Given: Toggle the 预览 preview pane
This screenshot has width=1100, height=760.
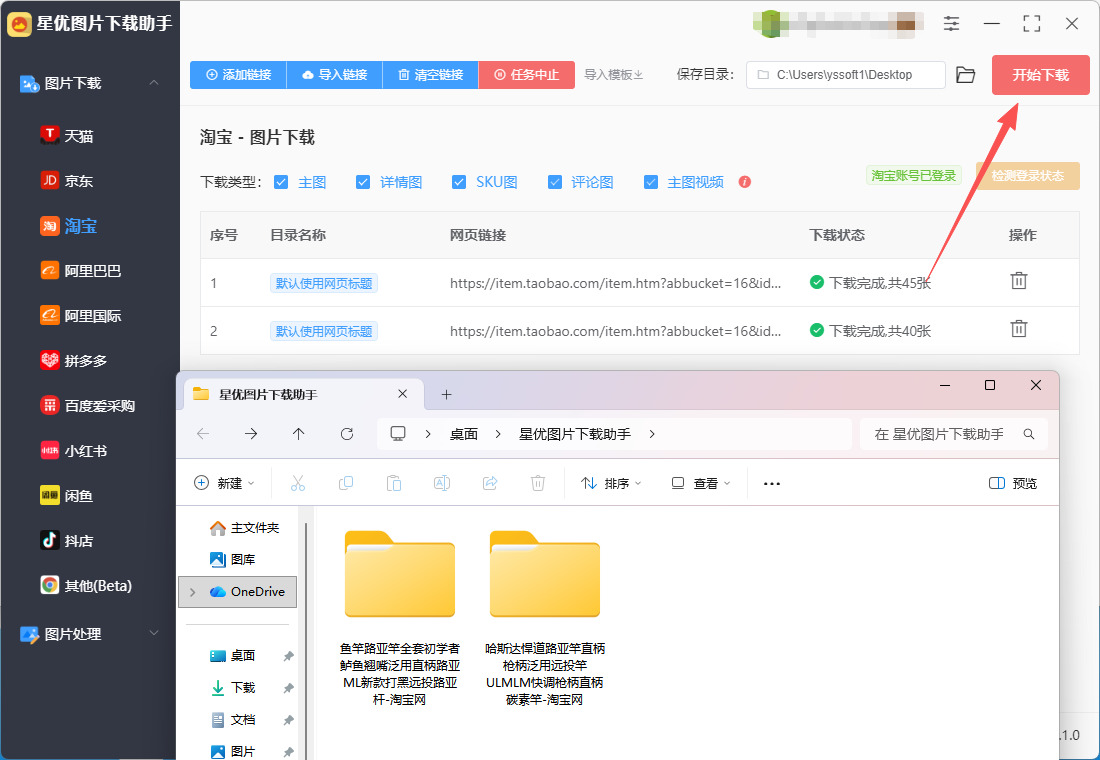Looking at the screenshot, I should (x=1012, y=483).
